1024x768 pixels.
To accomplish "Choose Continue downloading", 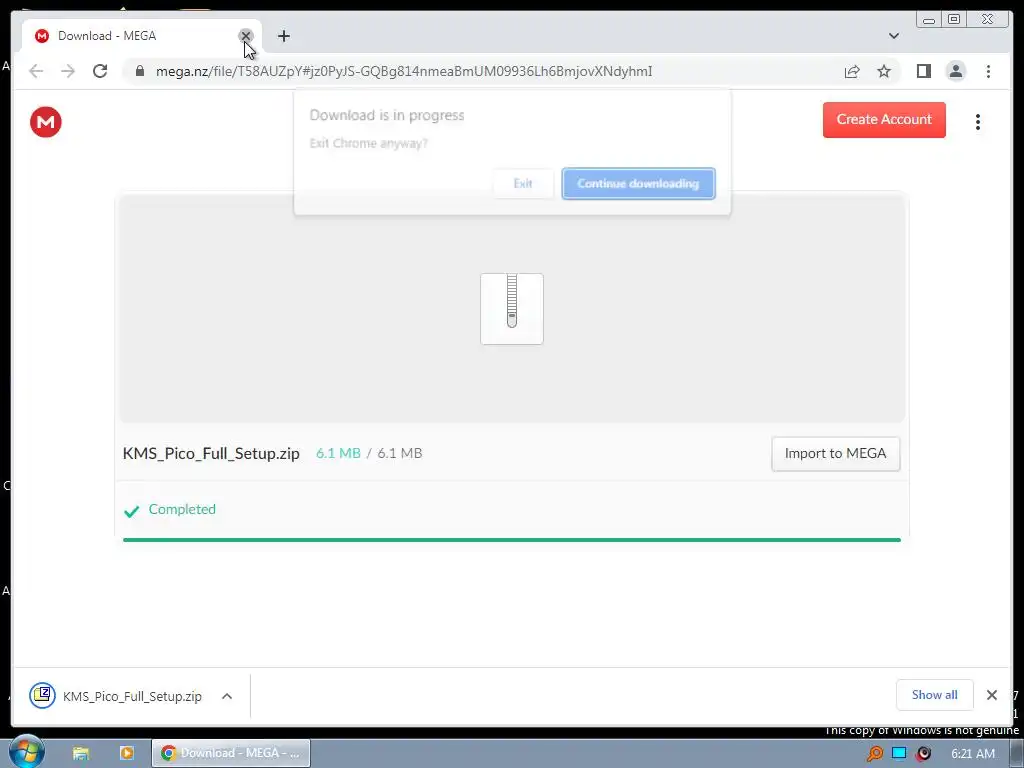I will [638, 184].
